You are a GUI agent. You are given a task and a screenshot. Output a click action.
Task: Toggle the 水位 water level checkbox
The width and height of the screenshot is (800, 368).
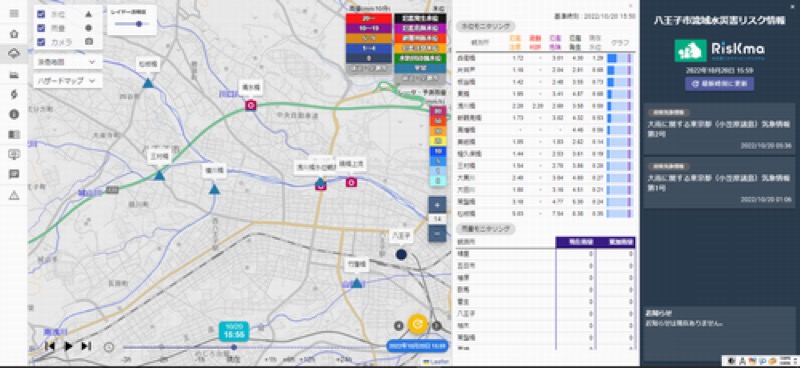(x=41, y=14)
